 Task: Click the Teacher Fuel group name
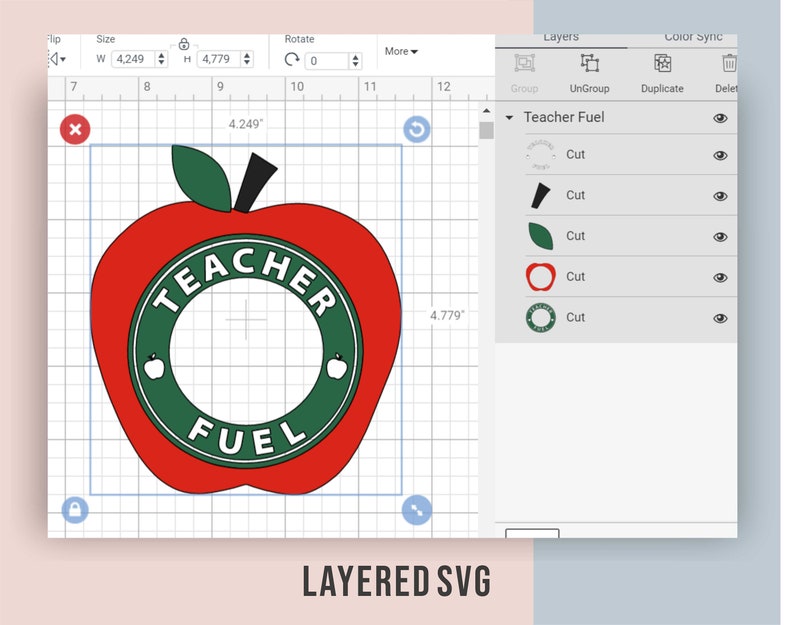point(564,117)
